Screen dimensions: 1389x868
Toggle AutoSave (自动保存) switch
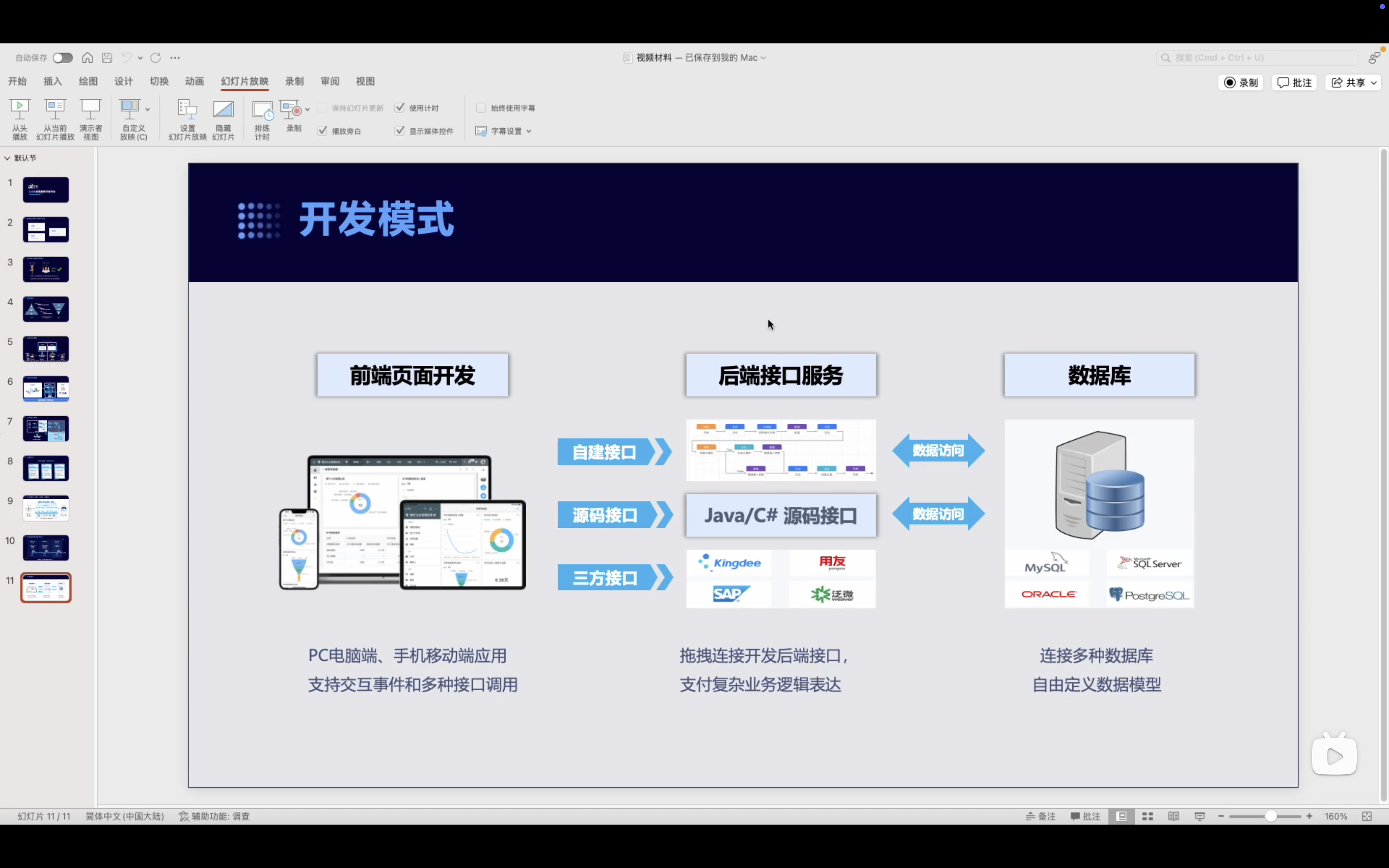[x=62, y=57]
